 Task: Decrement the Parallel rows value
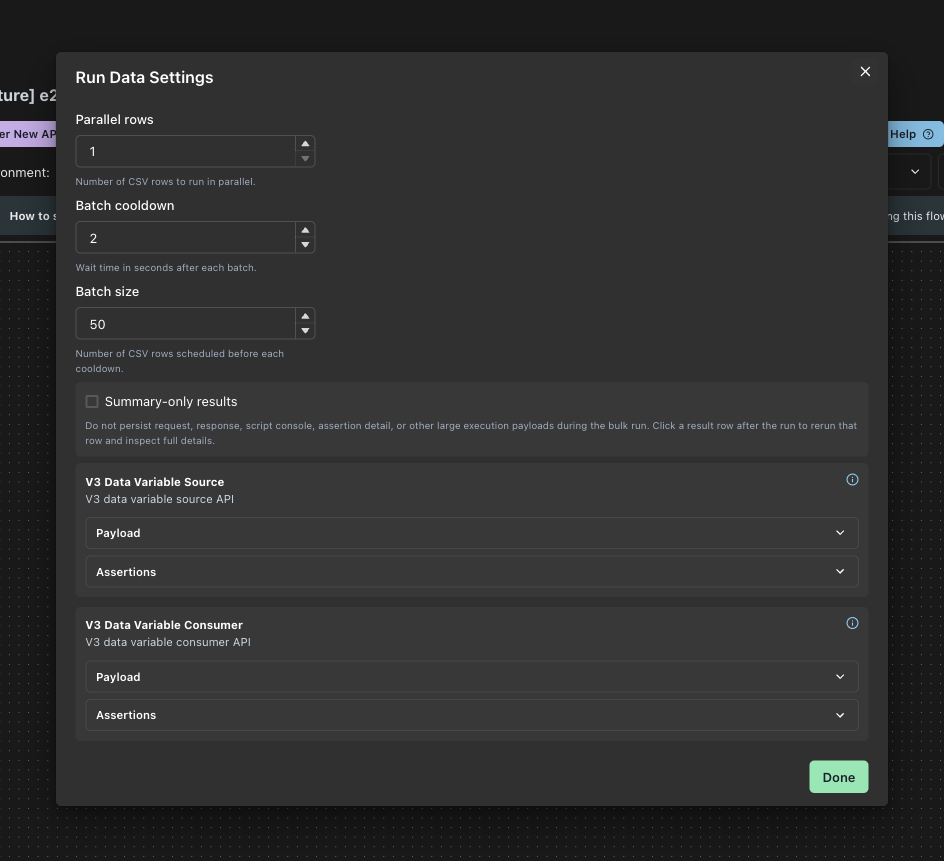click(x=305, y=158)
